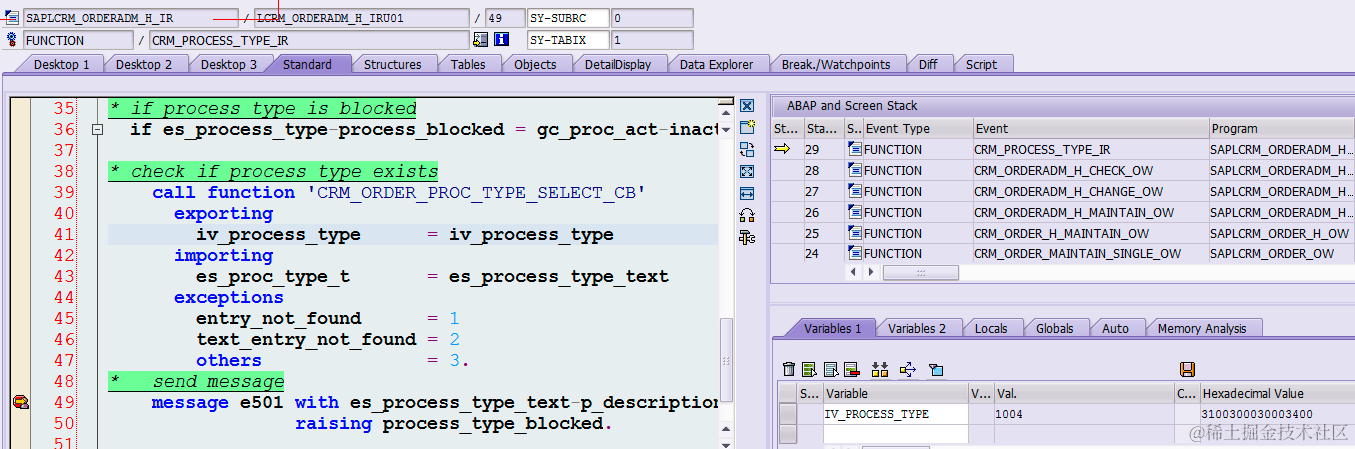
Task: Select the Variables 1 tab
Action: click(832, 328)
